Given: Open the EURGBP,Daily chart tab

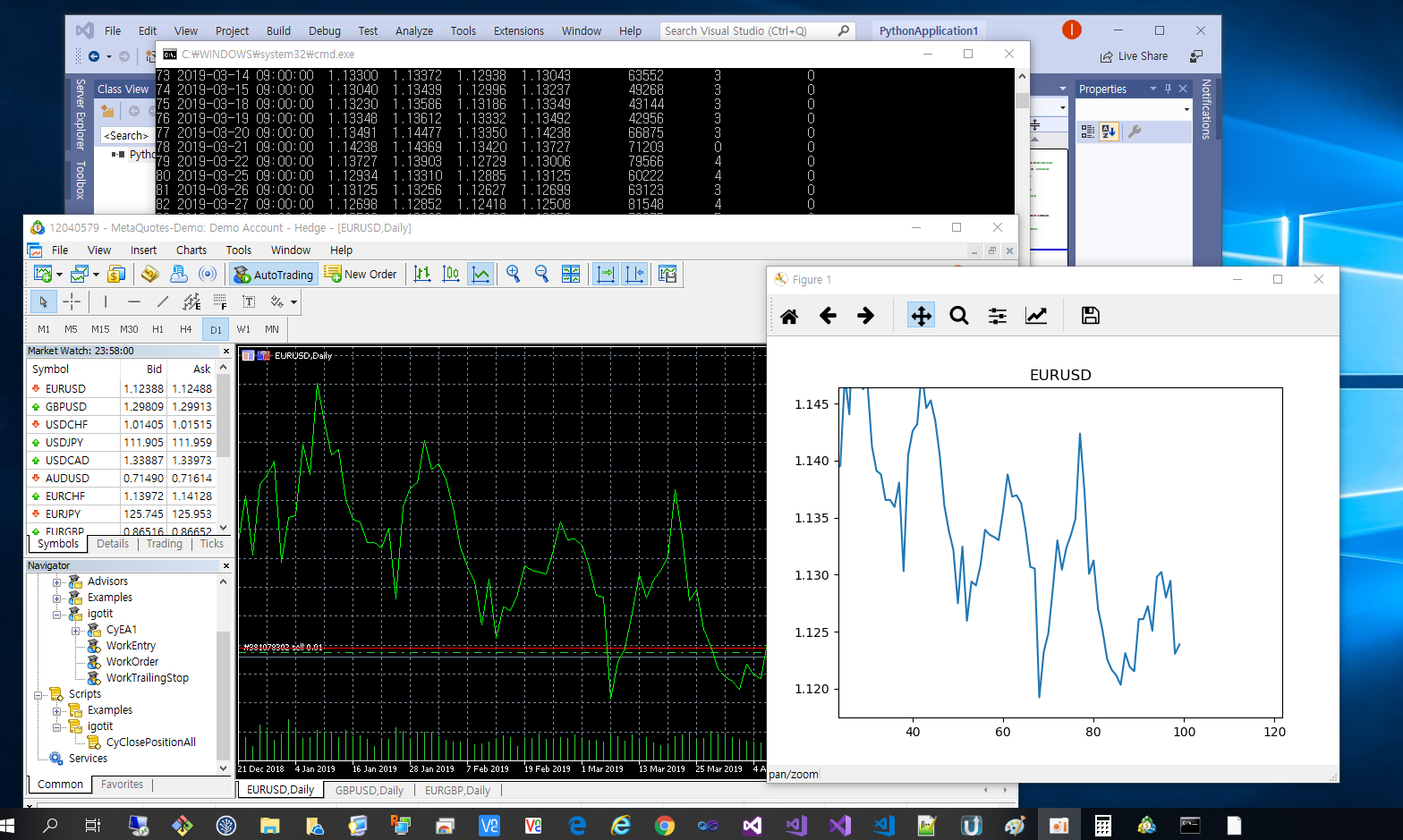Looking at the screenshot, I should click(x=457, y=791).
